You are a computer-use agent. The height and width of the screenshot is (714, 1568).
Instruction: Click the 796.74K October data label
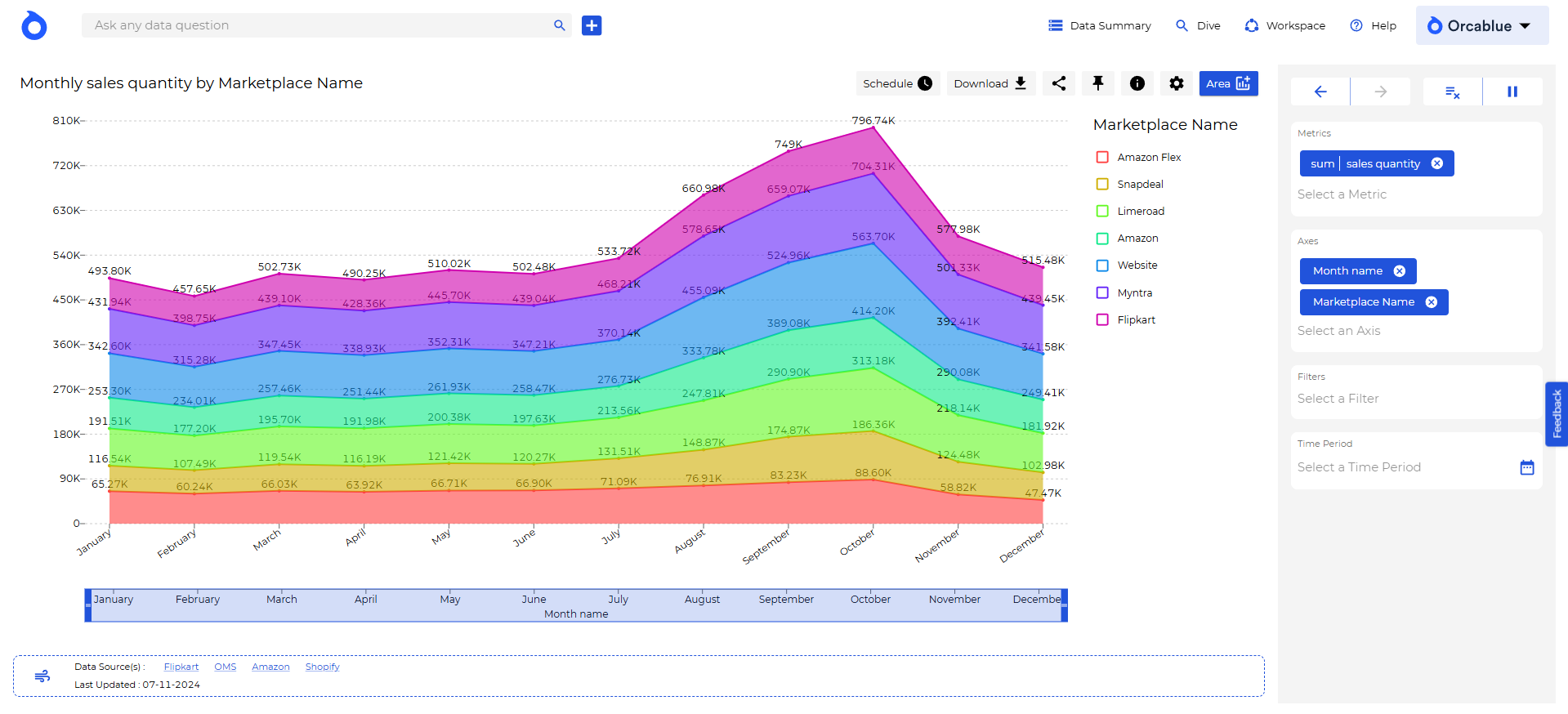[x=873, y=120]
